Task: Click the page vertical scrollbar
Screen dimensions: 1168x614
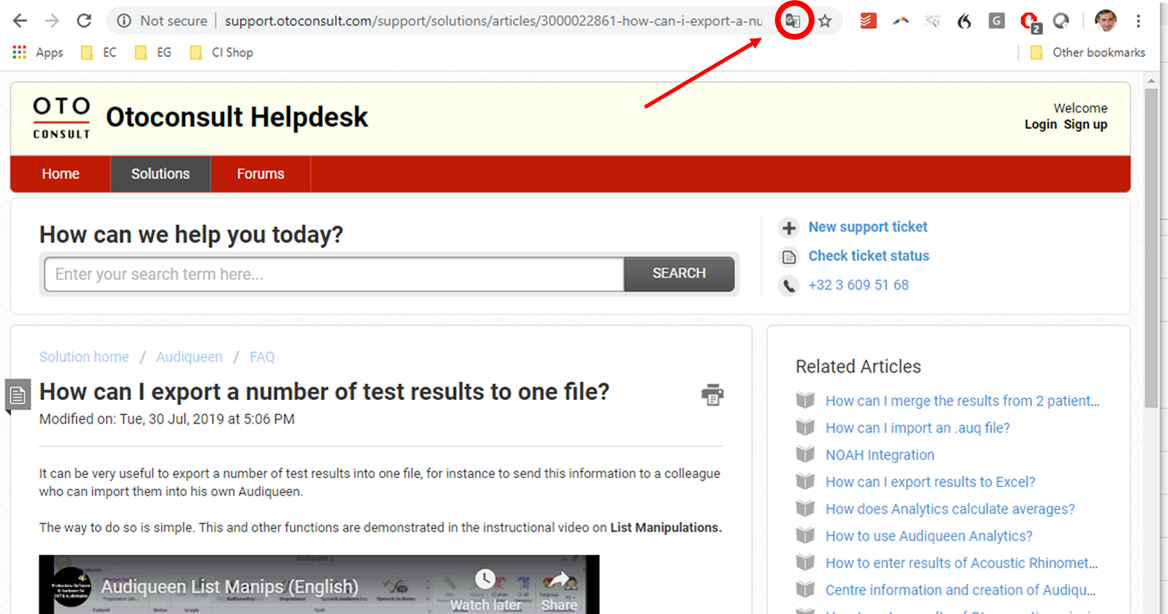Action: [1152, 248]
